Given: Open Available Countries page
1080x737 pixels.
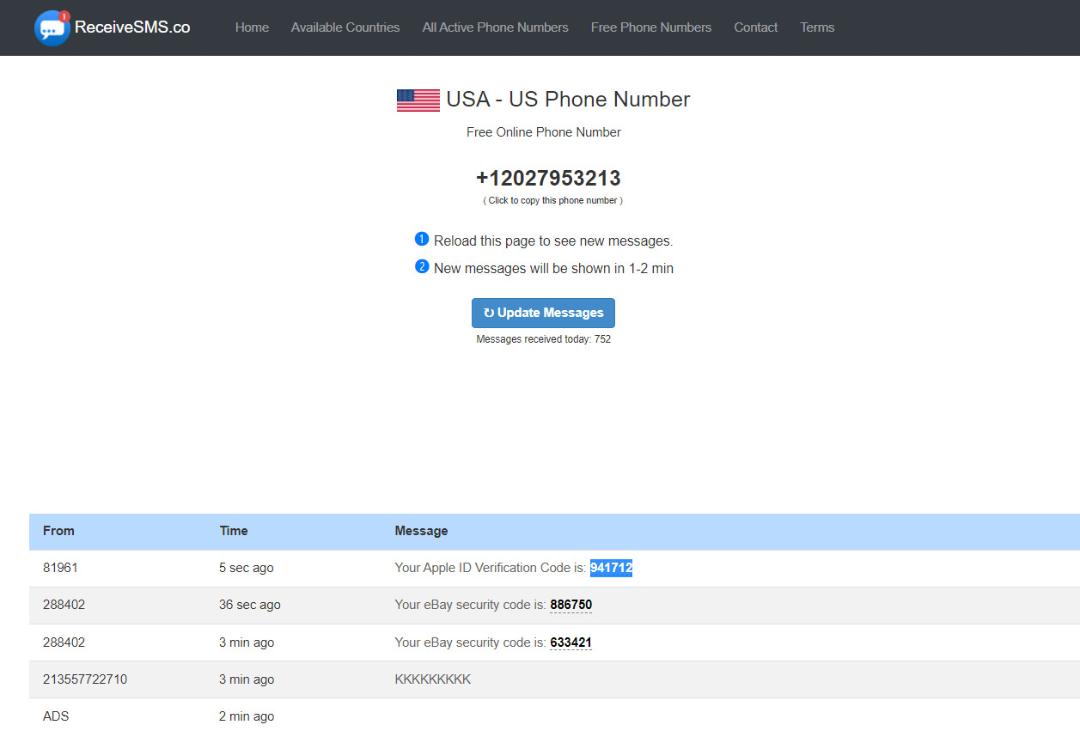Looking at the screenshot, I should coord(345,28).
